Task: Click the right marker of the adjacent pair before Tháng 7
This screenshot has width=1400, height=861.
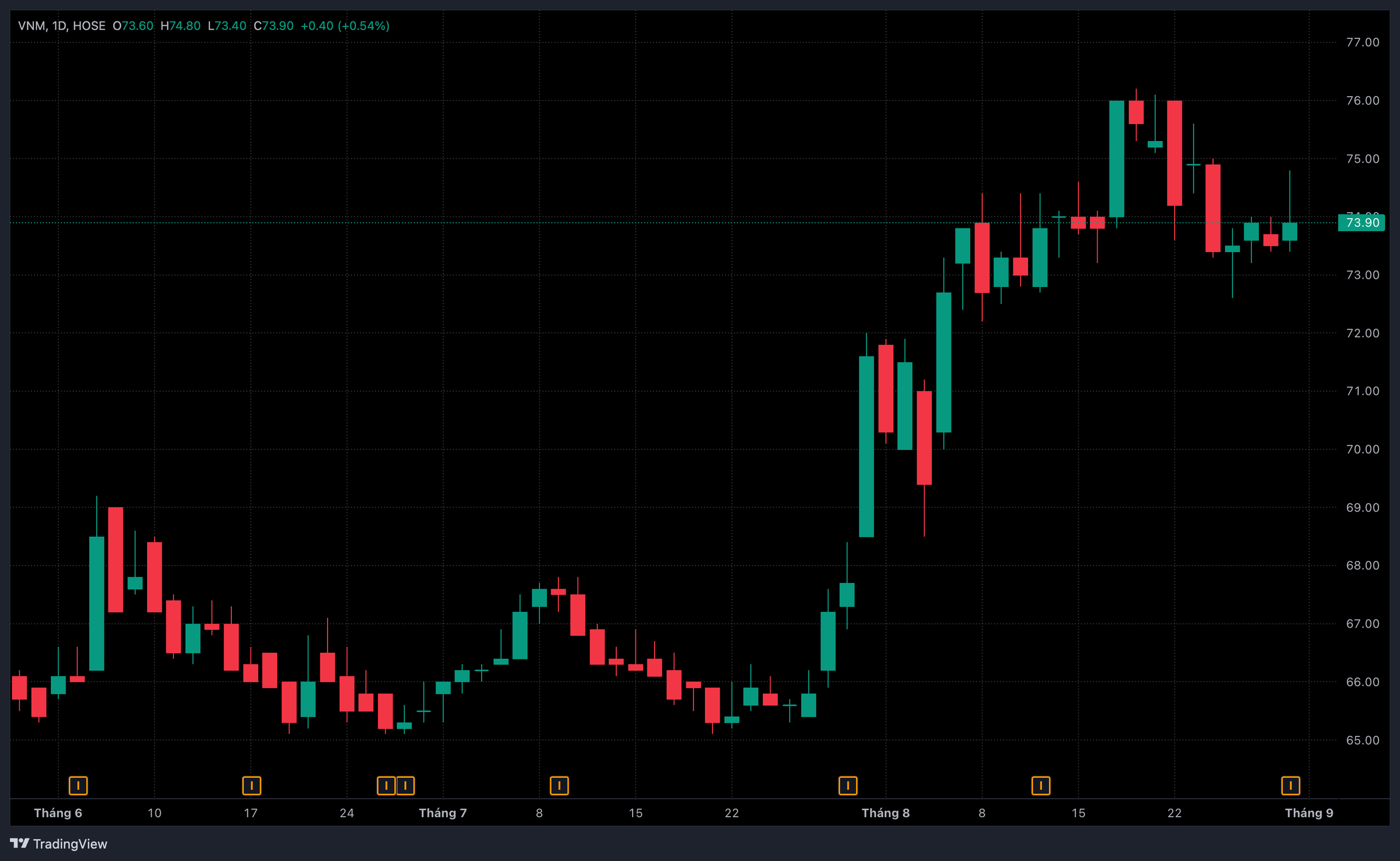Action: click(406, 786)
